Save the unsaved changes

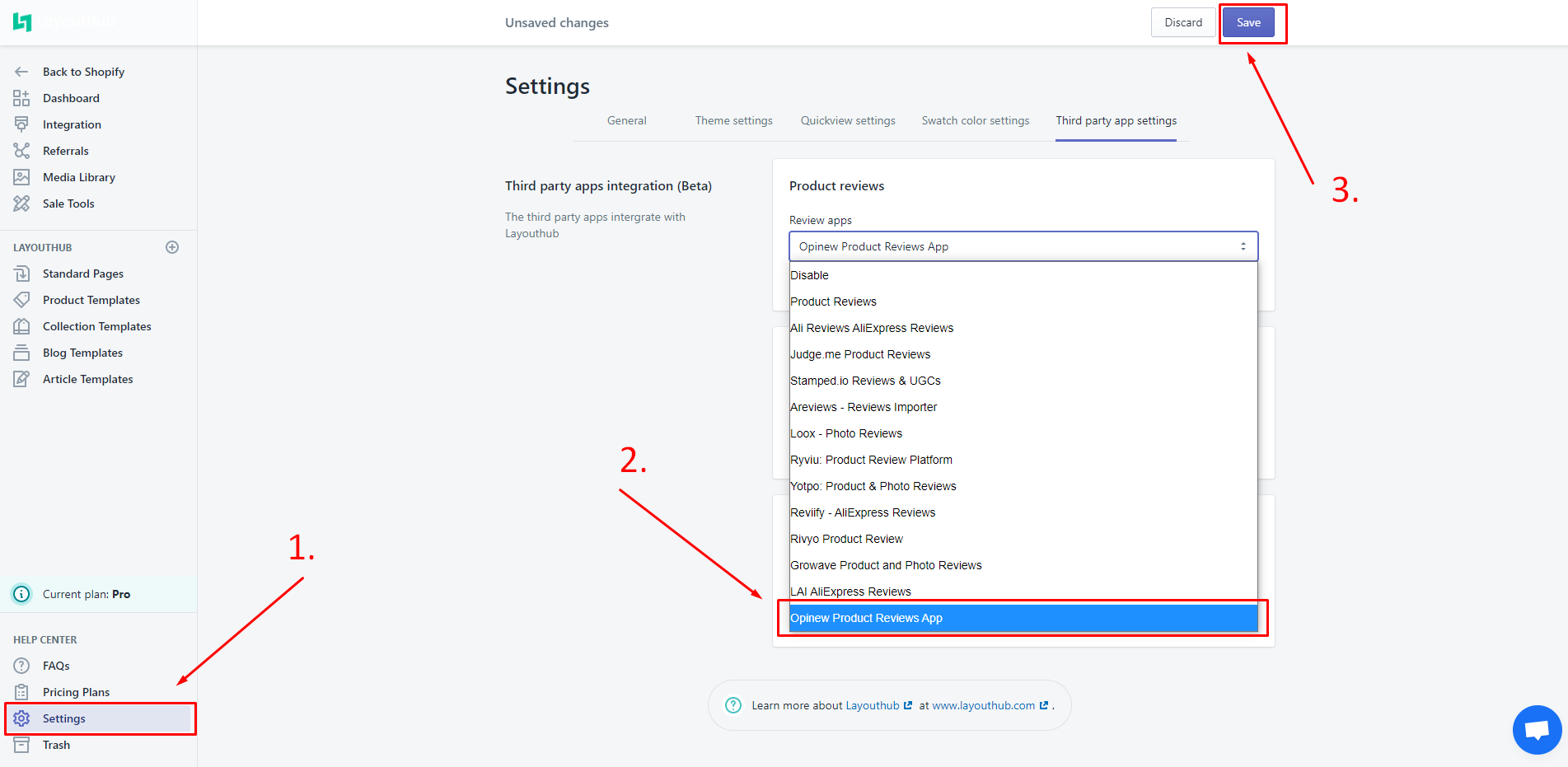coord(1248,22)
